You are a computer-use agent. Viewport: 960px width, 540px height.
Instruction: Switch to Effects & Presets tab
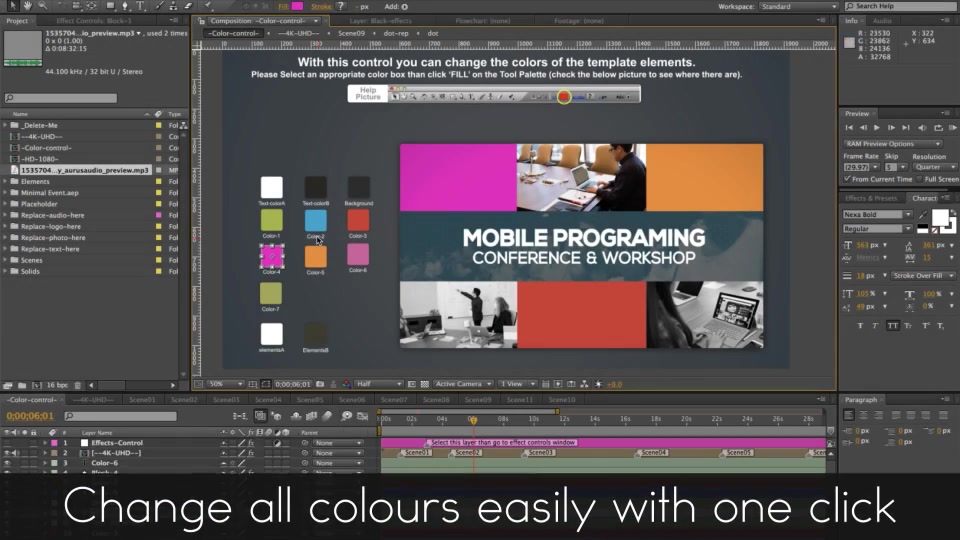click(x=871, y=198)
